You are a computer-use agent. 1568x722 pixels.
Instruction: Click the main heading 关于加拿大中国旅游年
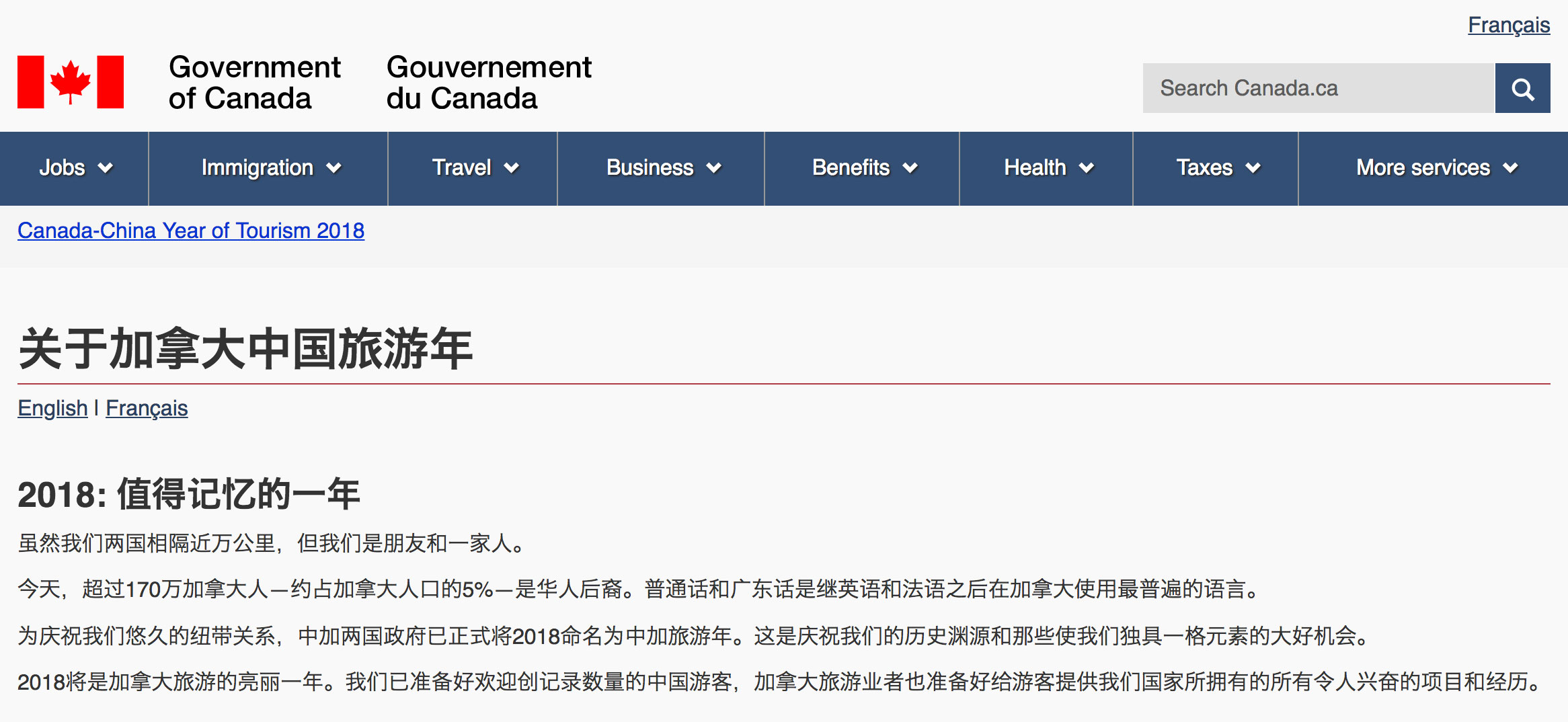(x=245, y=349)
